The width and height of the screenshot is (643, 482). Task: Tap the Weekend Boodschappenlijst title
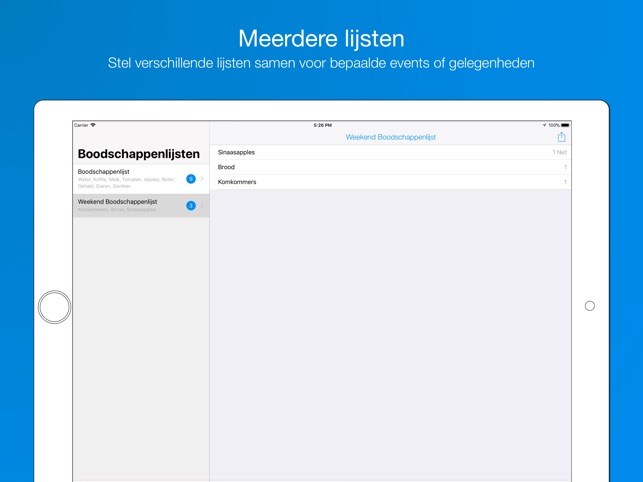(390, 137)
